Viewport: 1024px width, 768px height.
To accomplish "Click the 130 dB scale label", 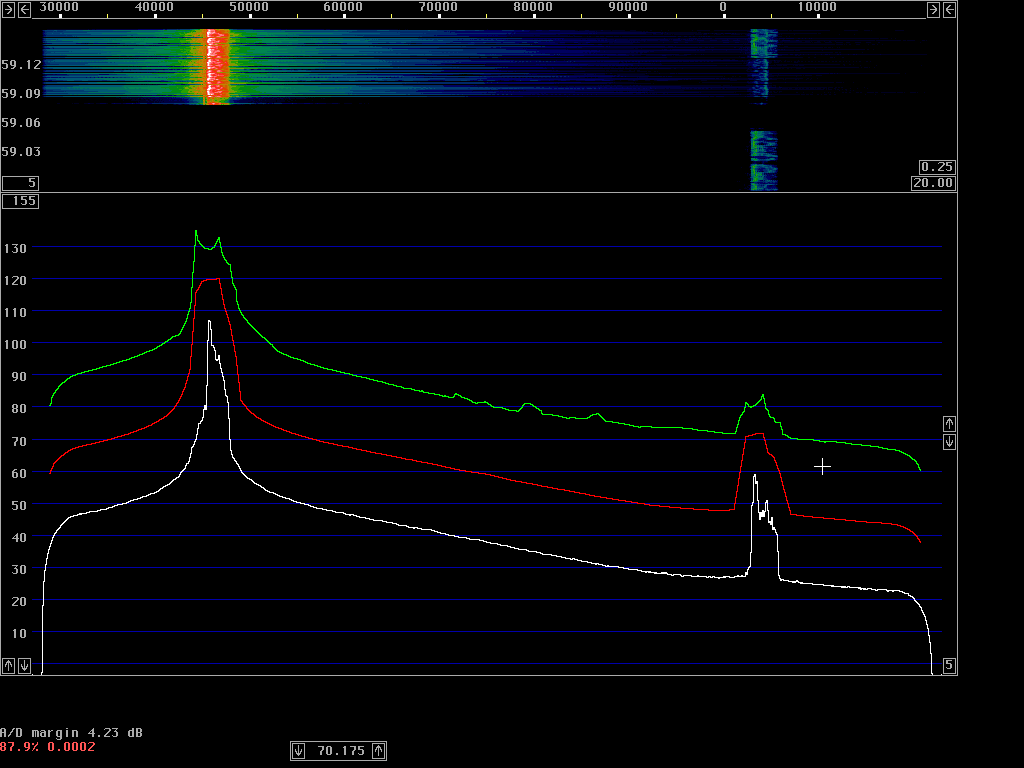I will click(x=15, y=249).
